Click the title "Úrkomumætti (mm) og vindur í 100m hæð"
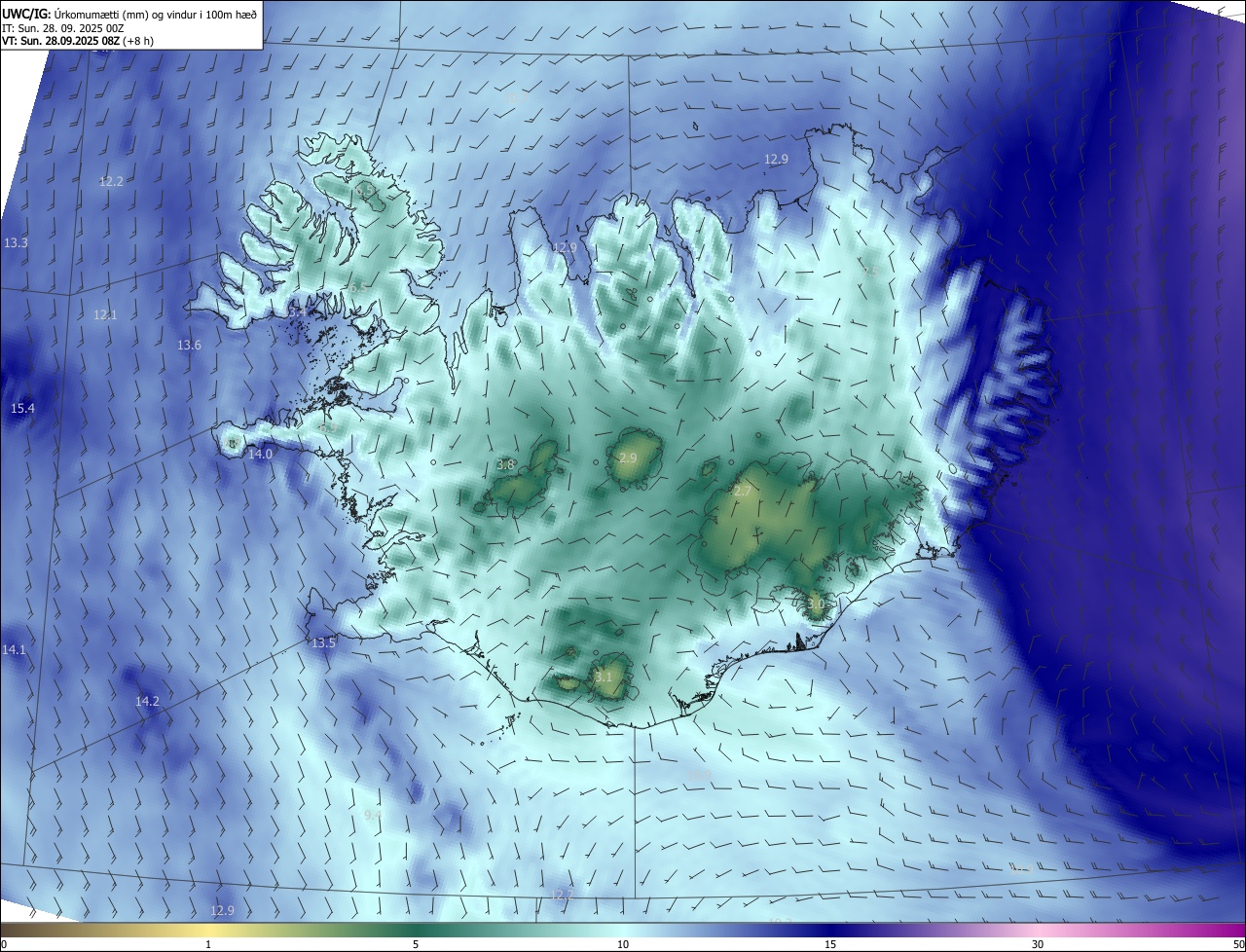The width and height of the screenshot is (1246, 952). 155,14
